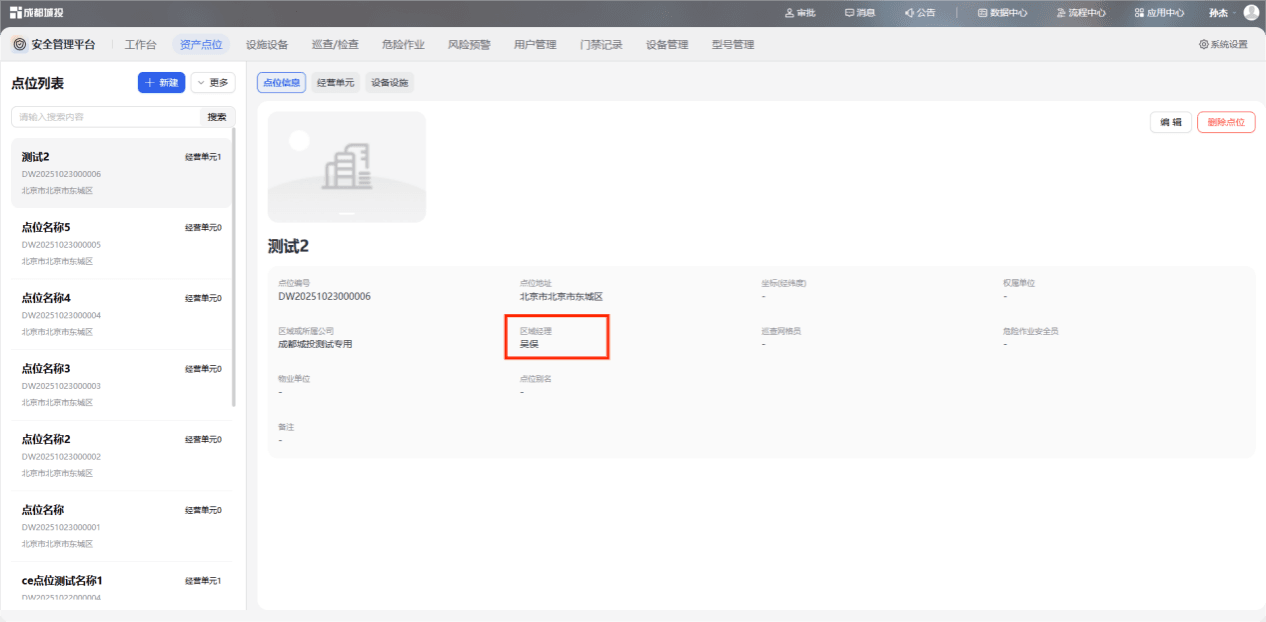Select 点位名称5 in the list
This screenshot has width=1266, height=622.
(121, 244)
